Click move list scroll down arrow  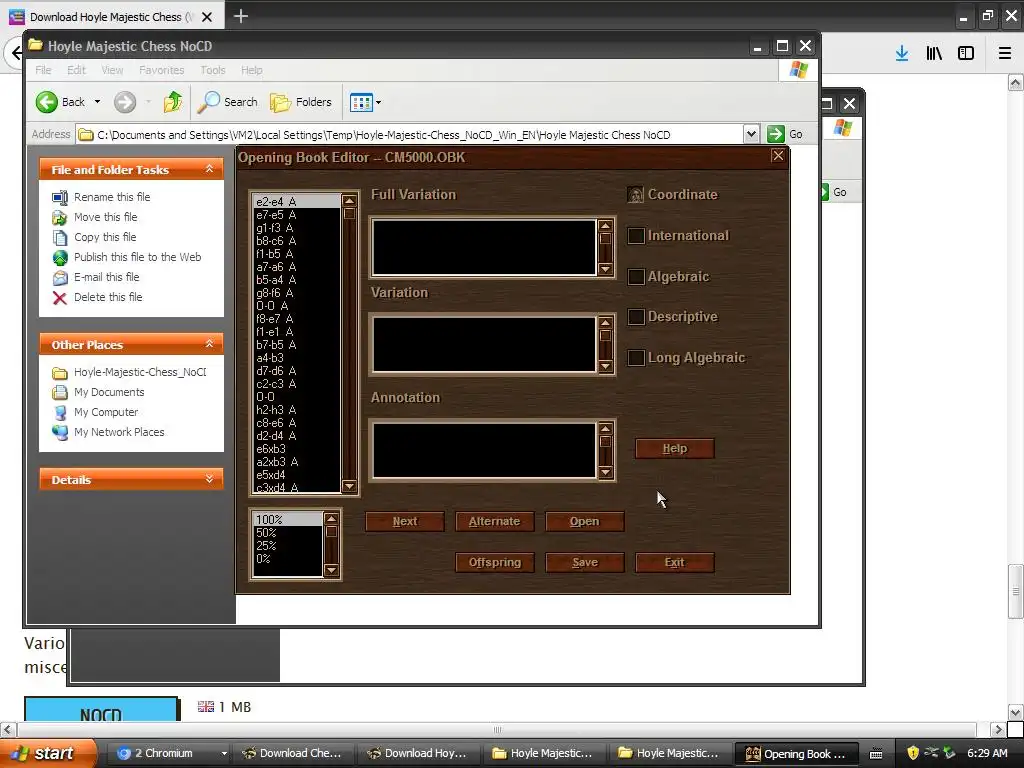349,486
